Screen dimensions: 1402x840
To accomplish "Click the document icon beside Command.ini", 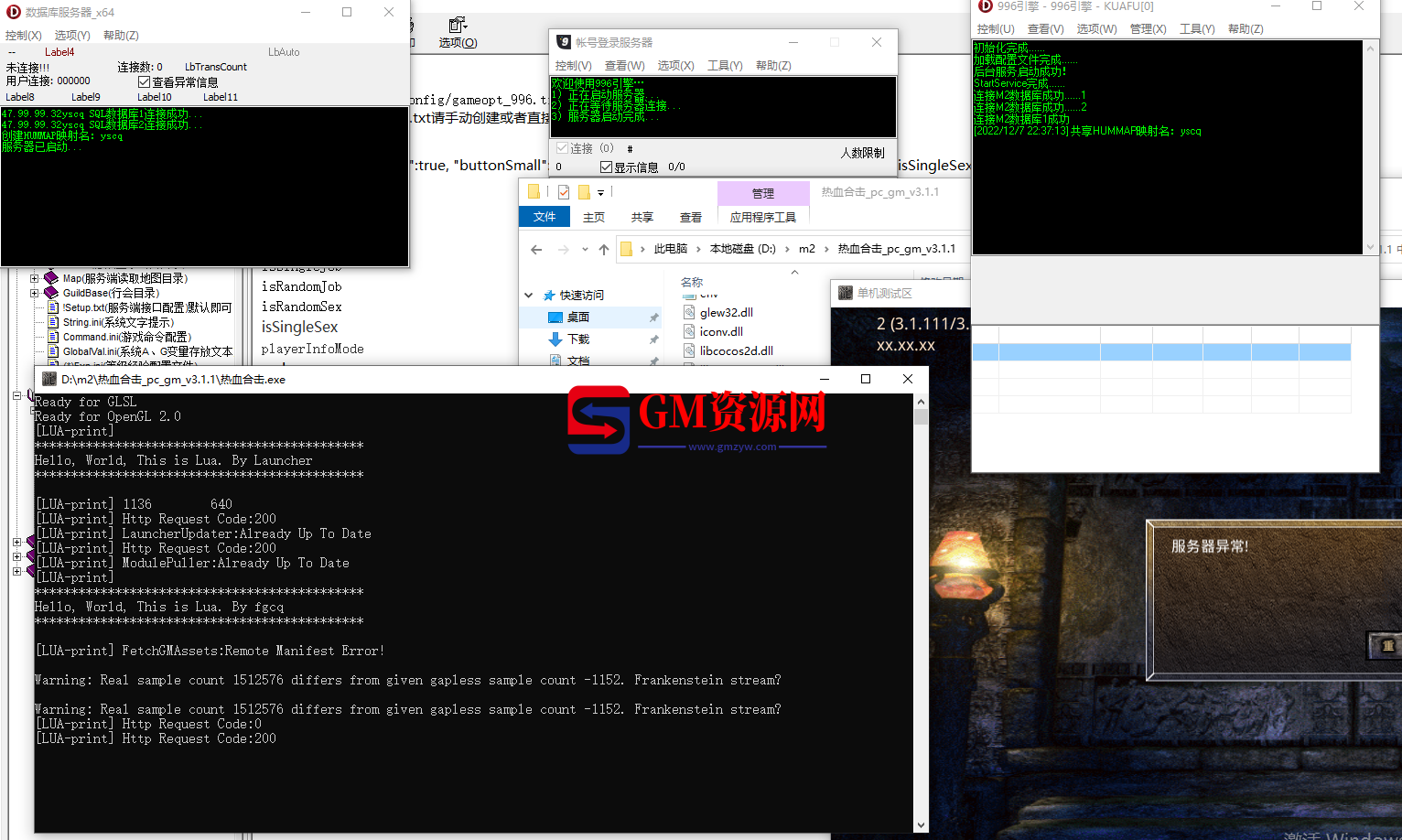I will pyautogui.click(x=54, y=337).
